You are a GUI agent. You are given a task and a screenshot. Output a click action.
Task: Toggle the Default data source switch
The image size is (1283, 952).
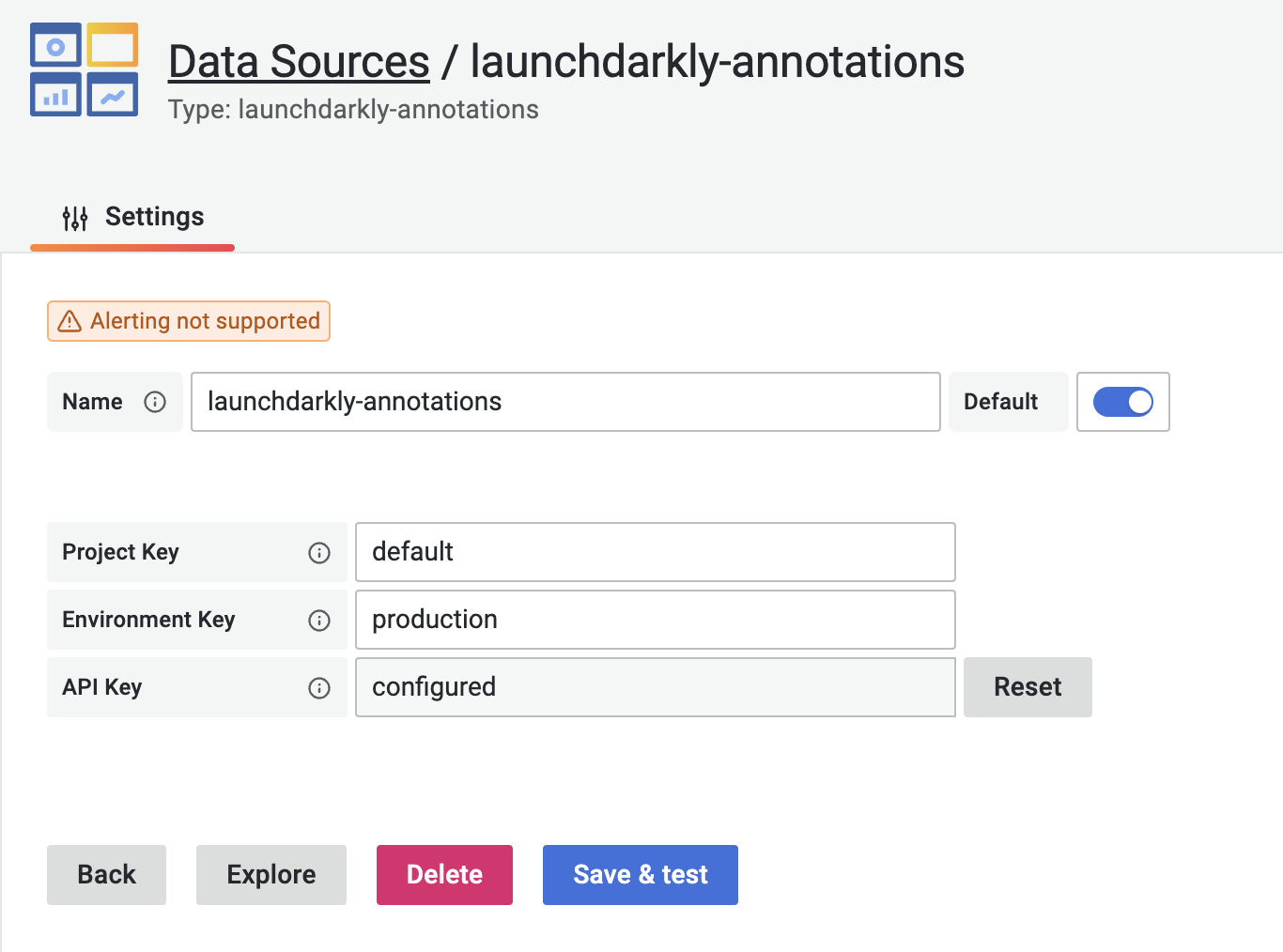[1123, 402]
